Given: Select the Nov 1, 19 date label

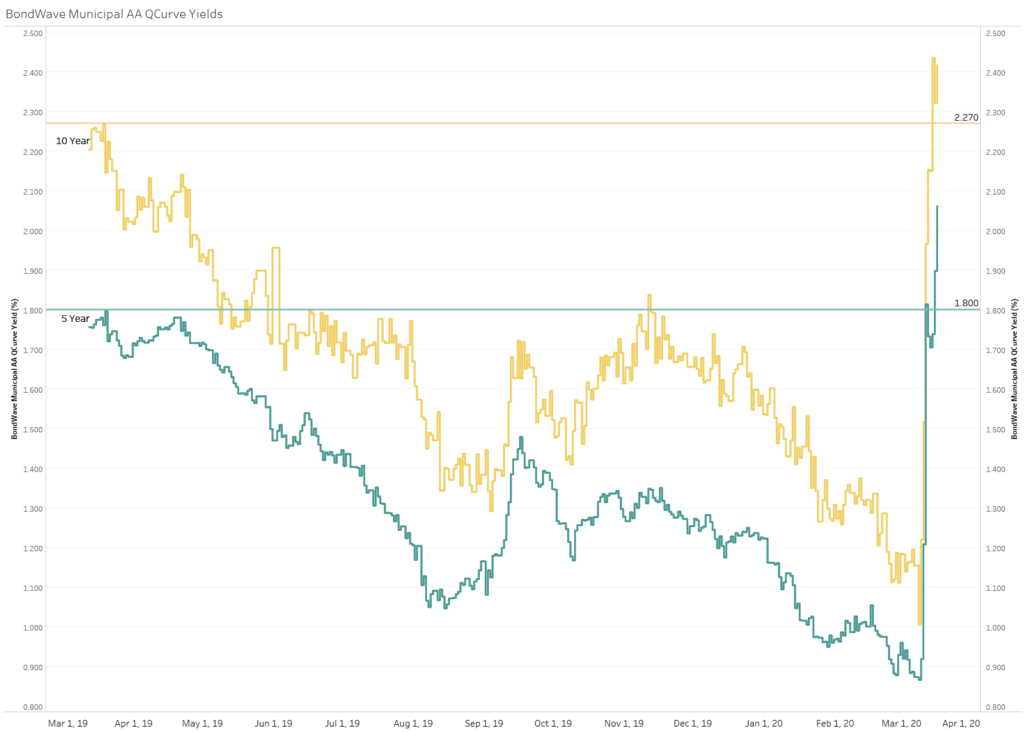Looking at the screenshot, I should [624, 724].
